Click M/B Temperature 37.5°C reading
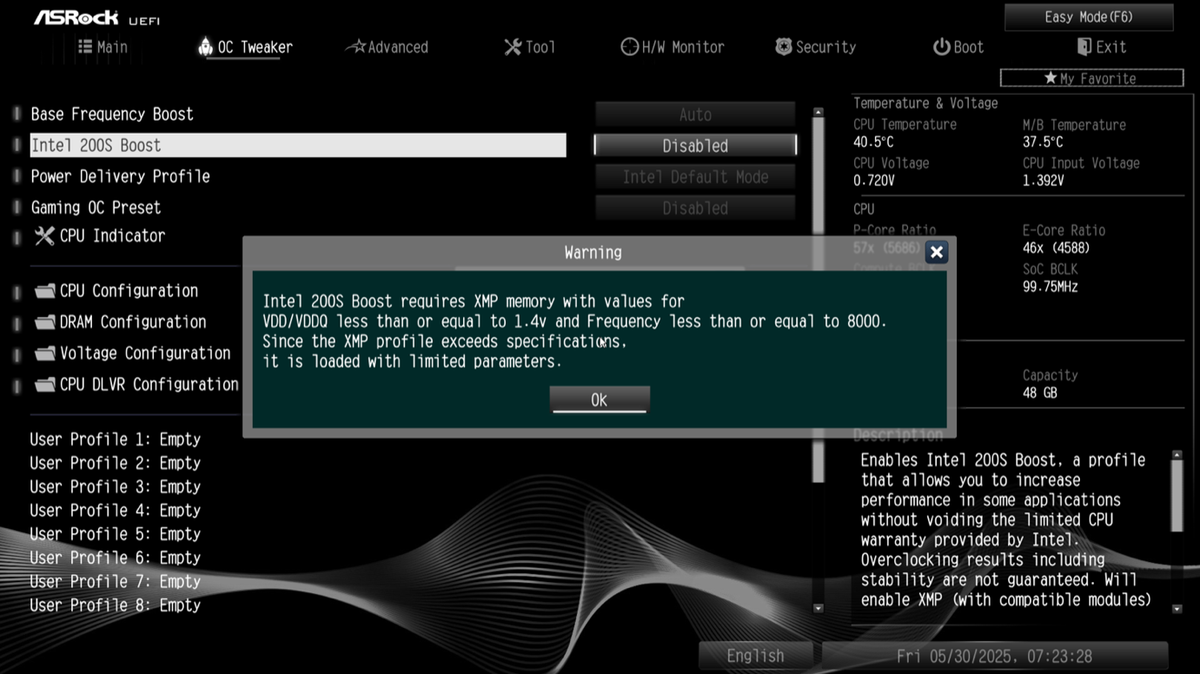Screen dimensions: 1200x674 (x=1043, y=143)
